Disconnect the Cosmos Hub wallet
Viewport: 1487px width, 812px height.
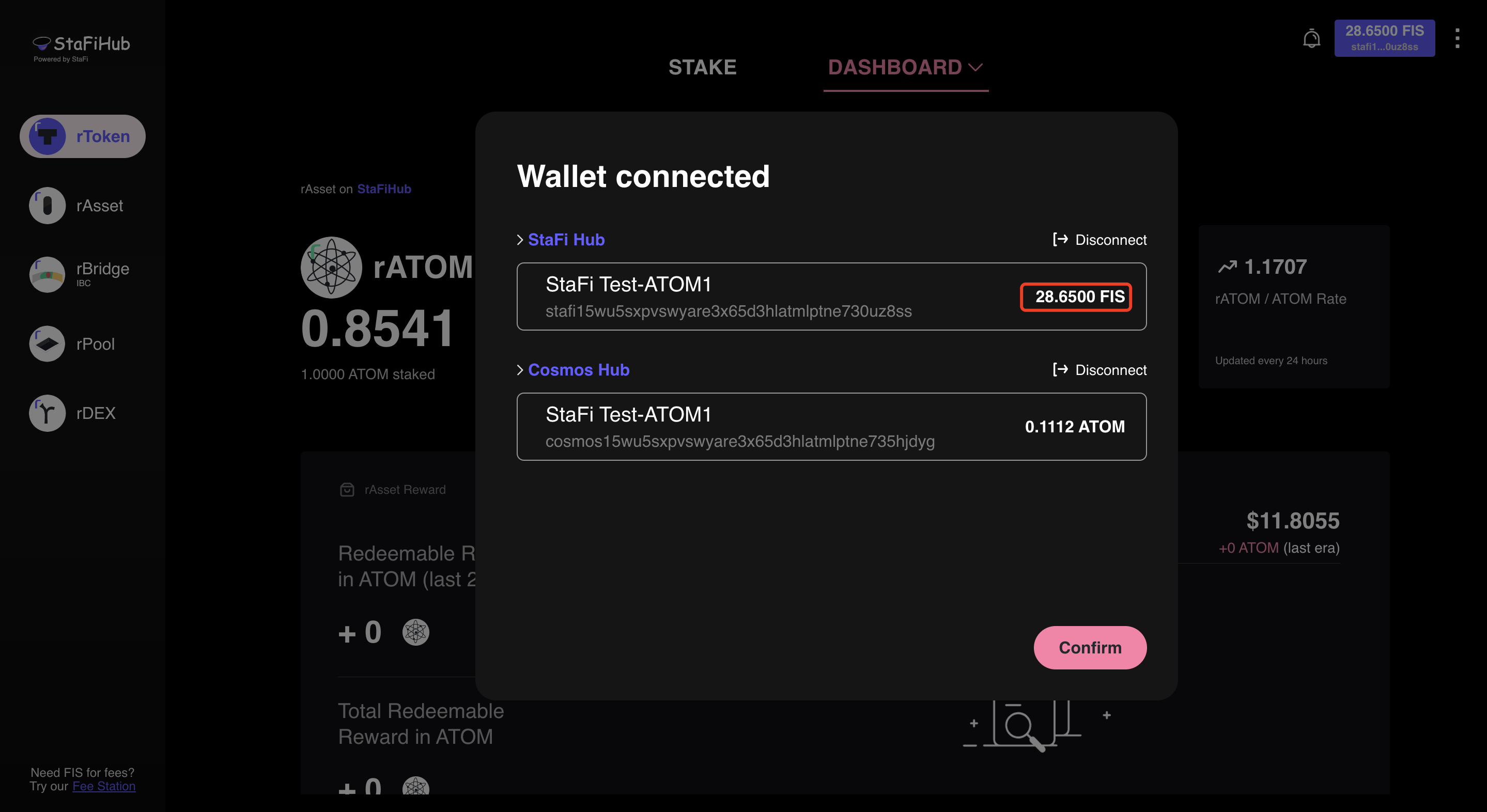(1099, 370)
